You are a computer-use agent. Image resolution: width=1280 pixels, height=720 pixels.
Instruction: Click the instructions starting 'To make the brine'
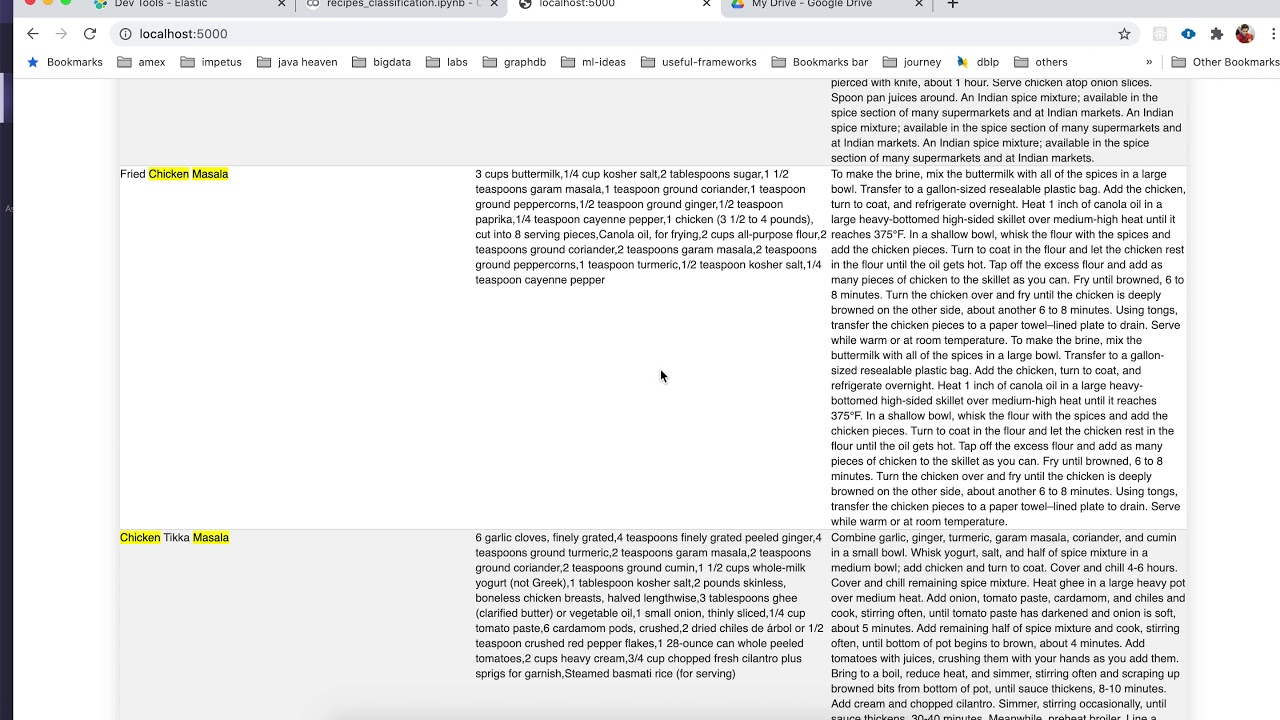point(1008,348)
